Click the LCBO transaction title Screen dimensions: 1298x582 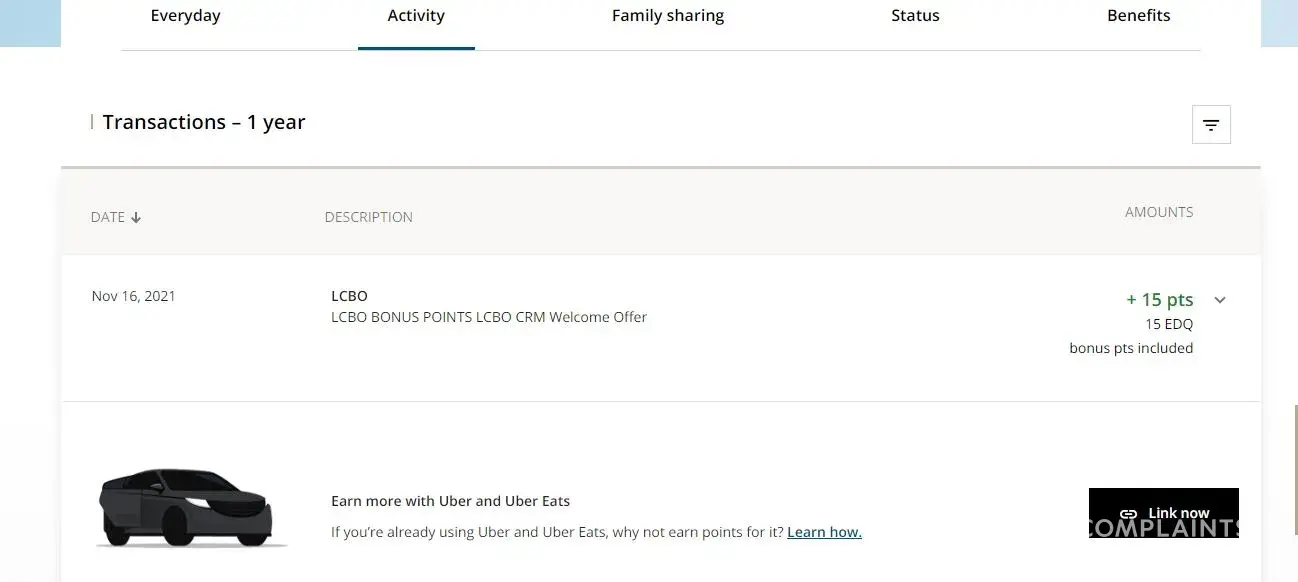pyautogui.click(x=349, y=296)
